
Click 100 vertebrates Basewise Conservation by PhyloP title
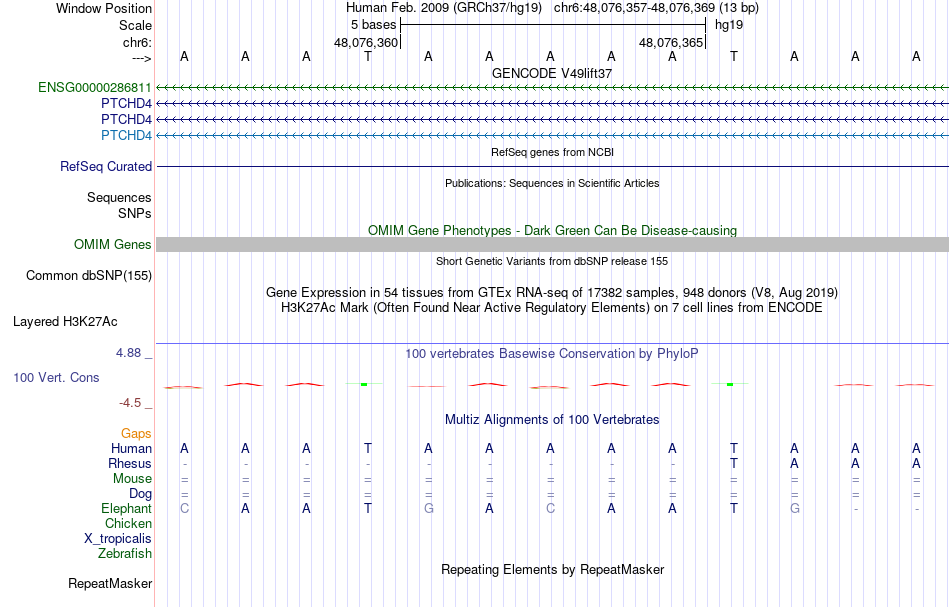coord(552,353)
